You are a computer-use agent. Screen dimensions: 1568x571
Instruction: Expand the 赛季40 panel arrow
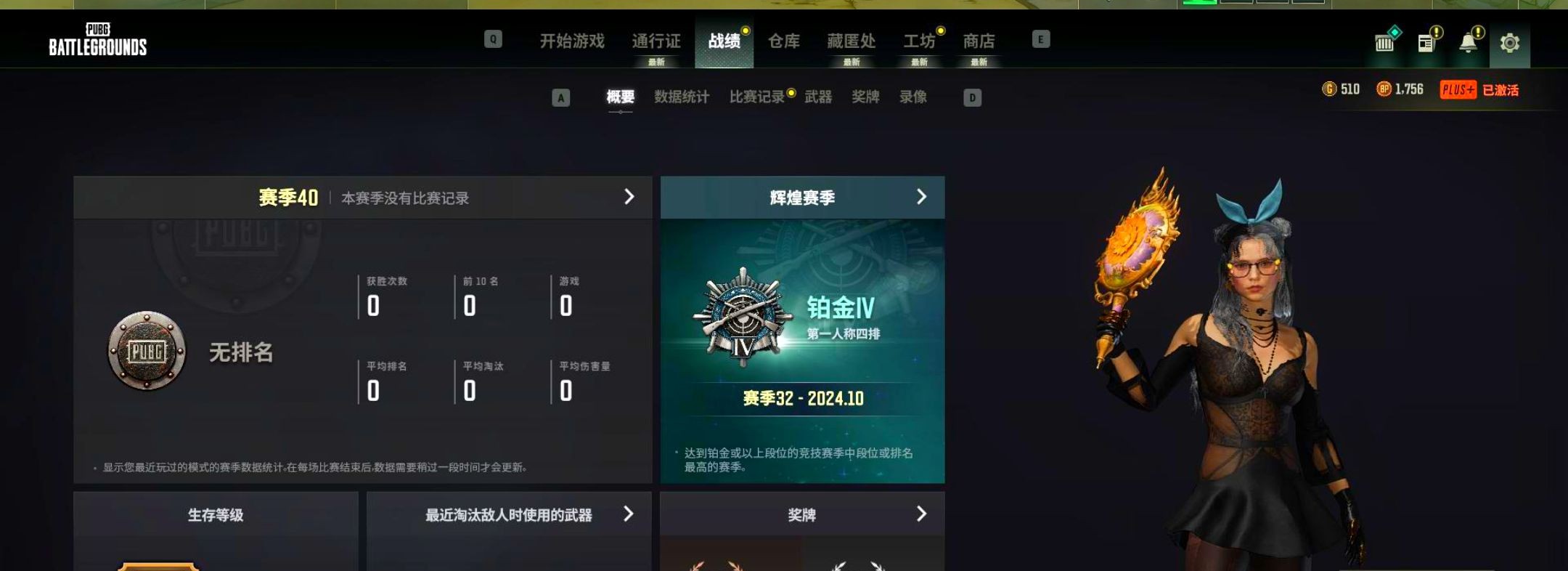(629, 197)
